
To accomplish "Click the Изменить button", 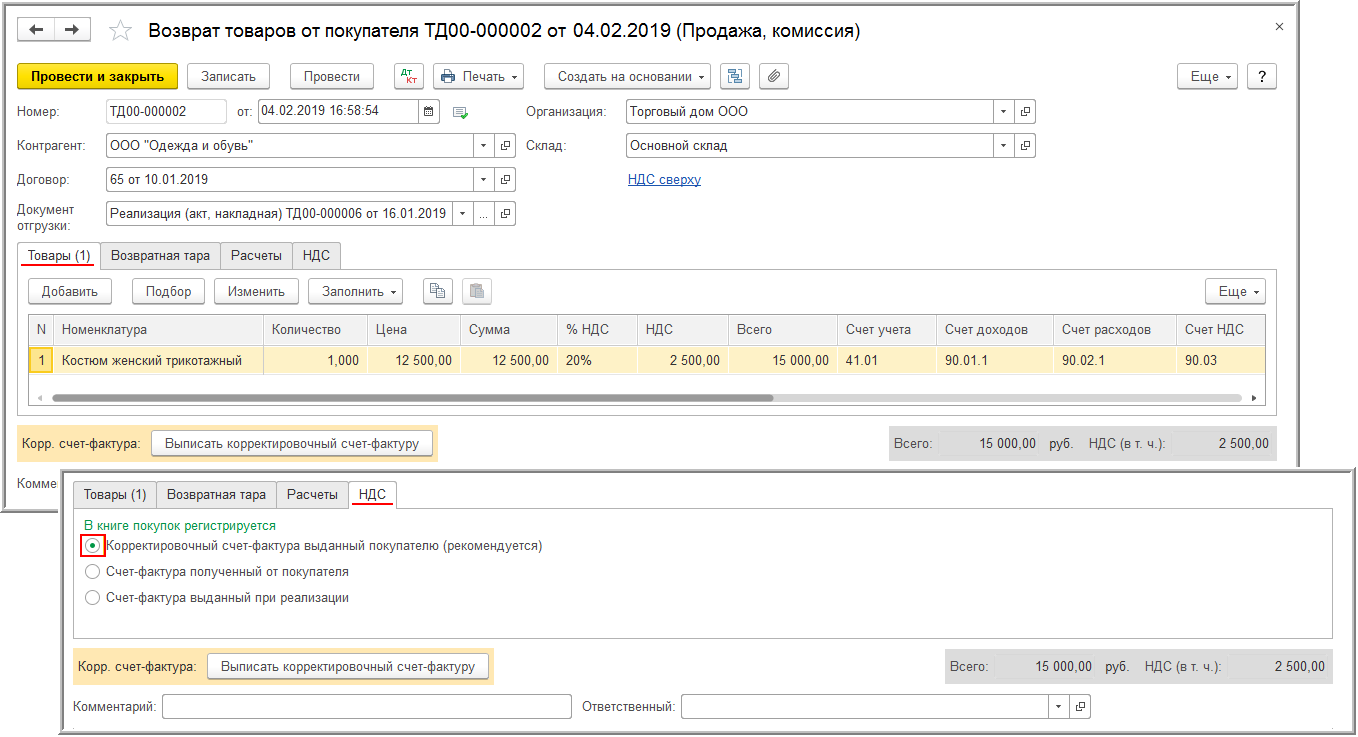I will (x=256, y=291).
